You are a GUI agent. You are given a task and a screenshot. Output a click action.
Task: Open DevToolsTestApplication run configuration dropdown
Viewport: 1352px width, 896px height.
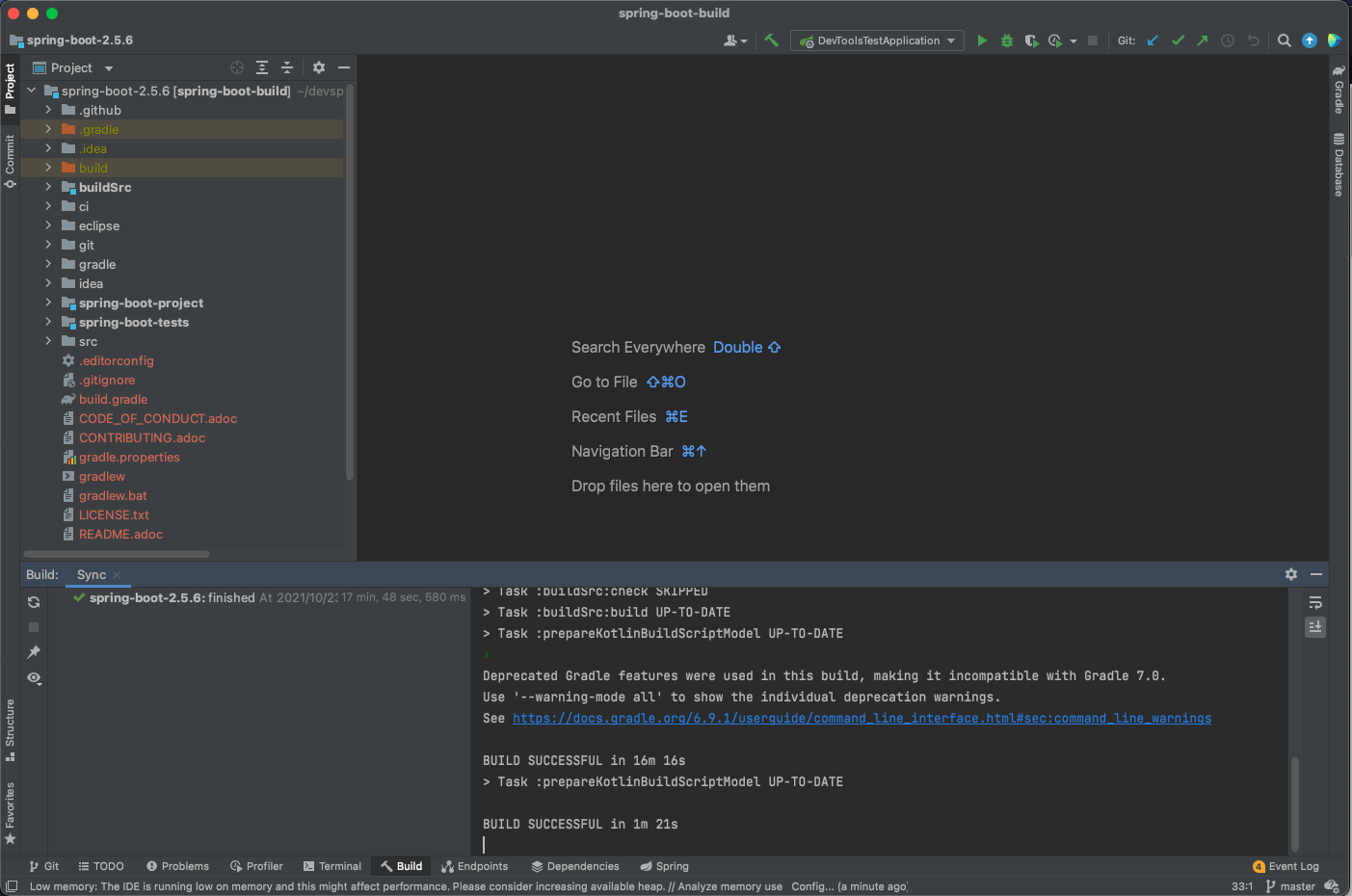coord(878,40)
